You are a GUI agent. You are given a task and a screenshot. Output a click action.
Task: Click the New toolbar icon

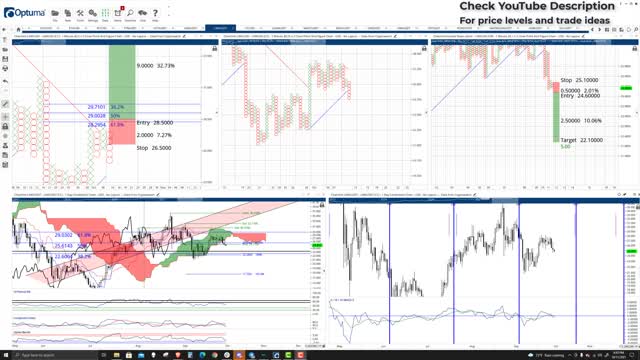68,14
